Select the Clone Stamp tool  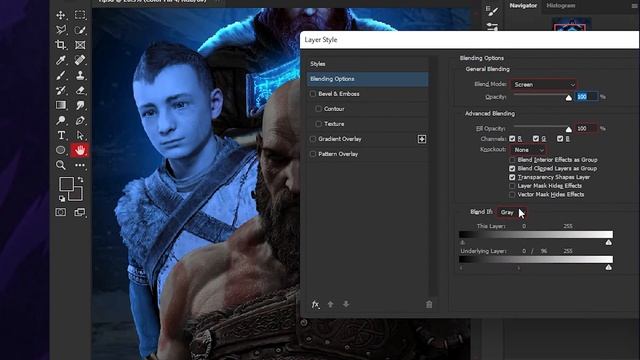(x=80, y=76)
